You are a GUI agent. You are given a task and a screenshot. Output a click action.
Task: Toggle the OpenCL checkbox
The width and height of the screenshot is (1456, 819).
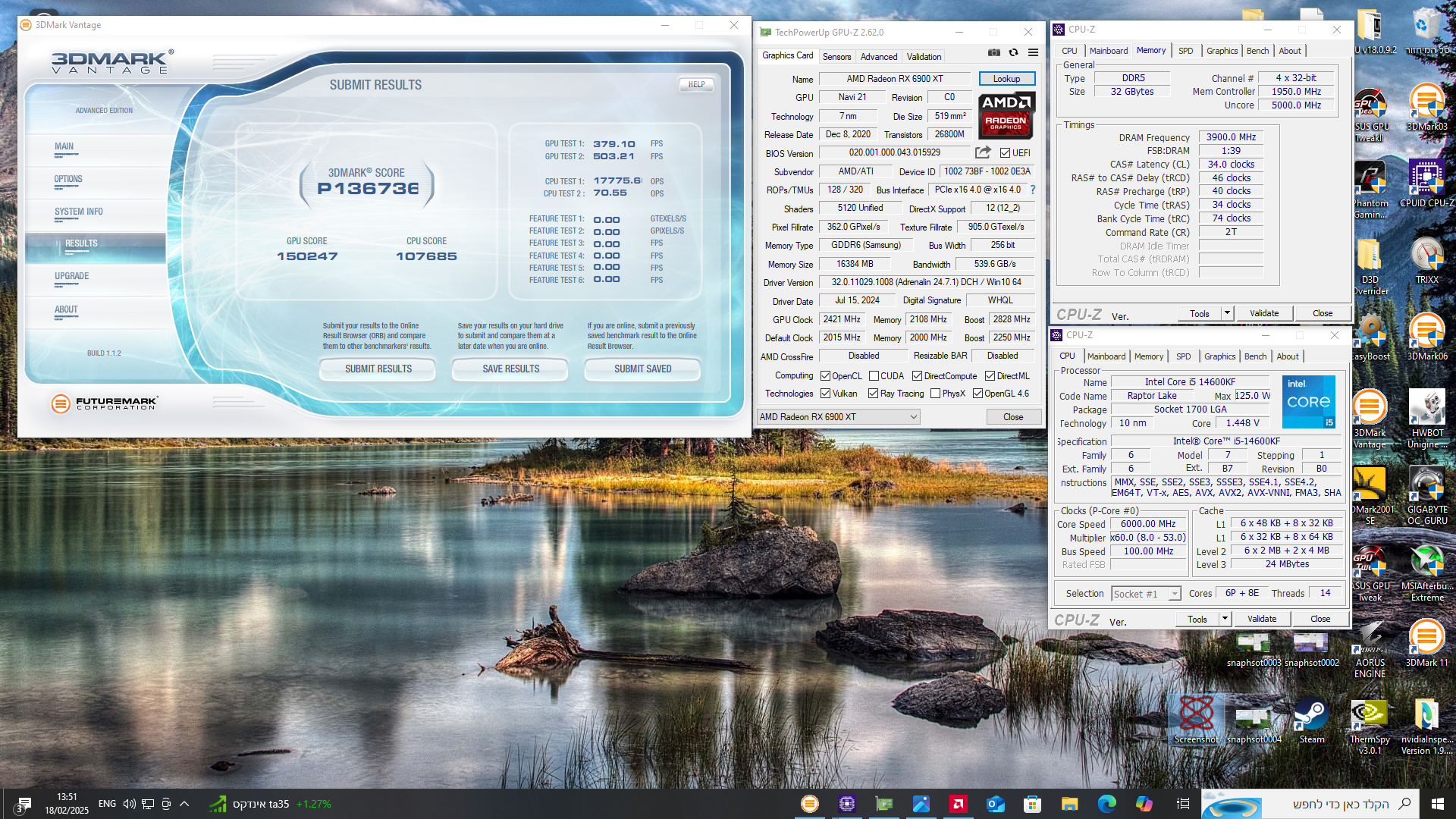826,376
